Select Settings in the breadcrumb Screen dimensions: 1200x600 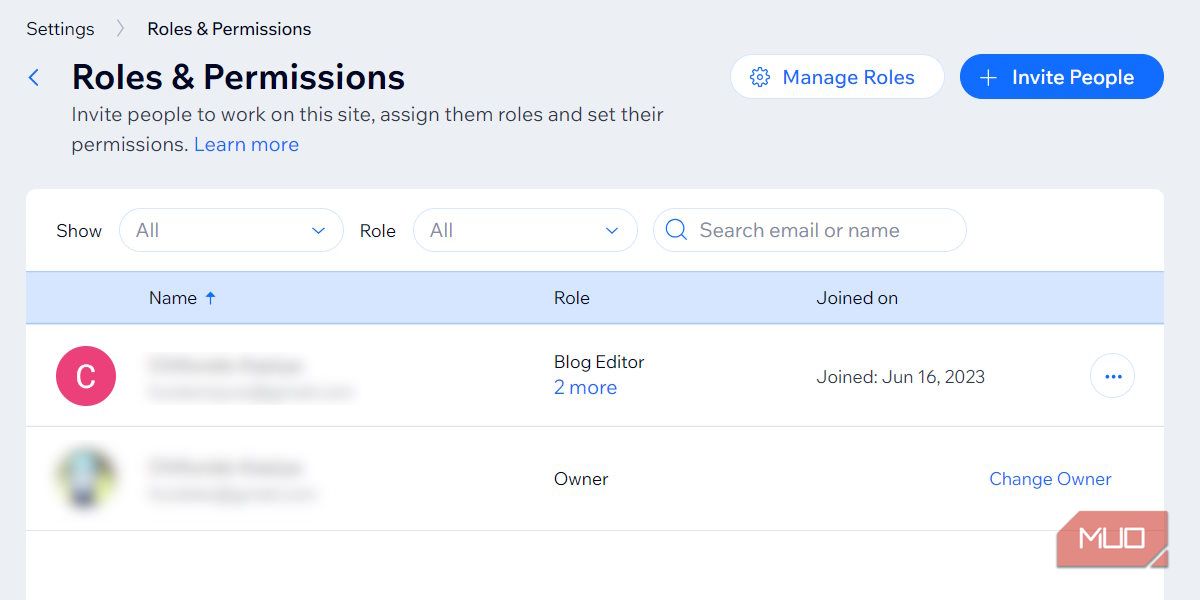60,29
